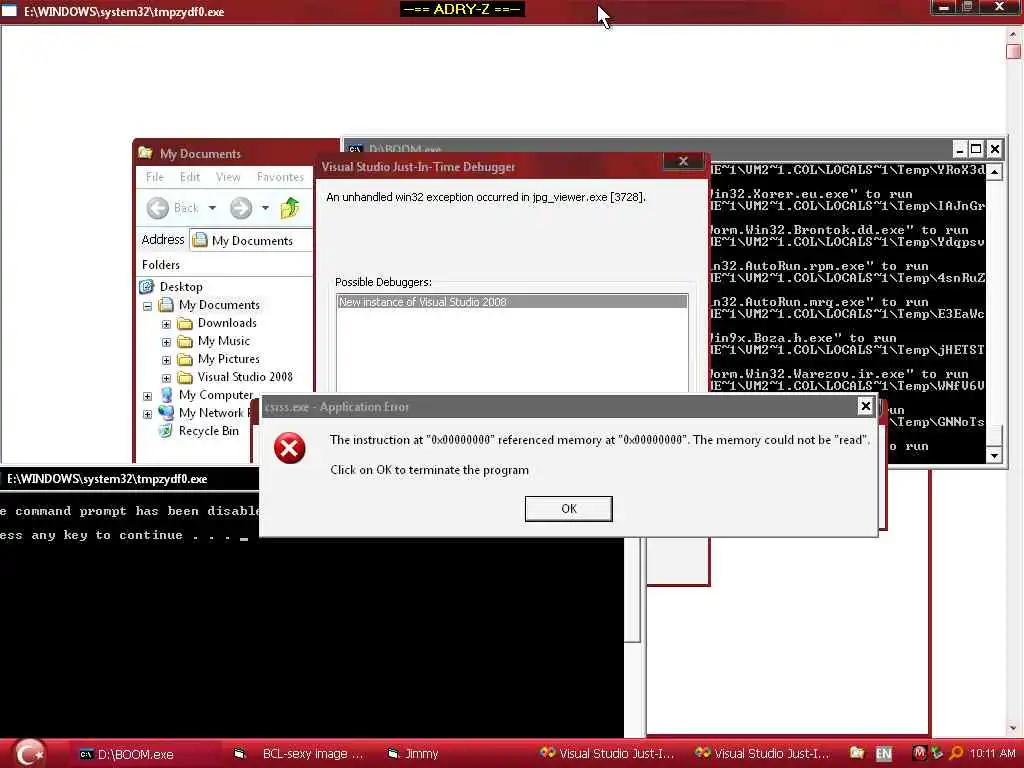Switch to second Visual Studio Just-In-Time taskbar button
This screenshot has width=1024, height=768.
pyautogui.click(x=762, y=754)
